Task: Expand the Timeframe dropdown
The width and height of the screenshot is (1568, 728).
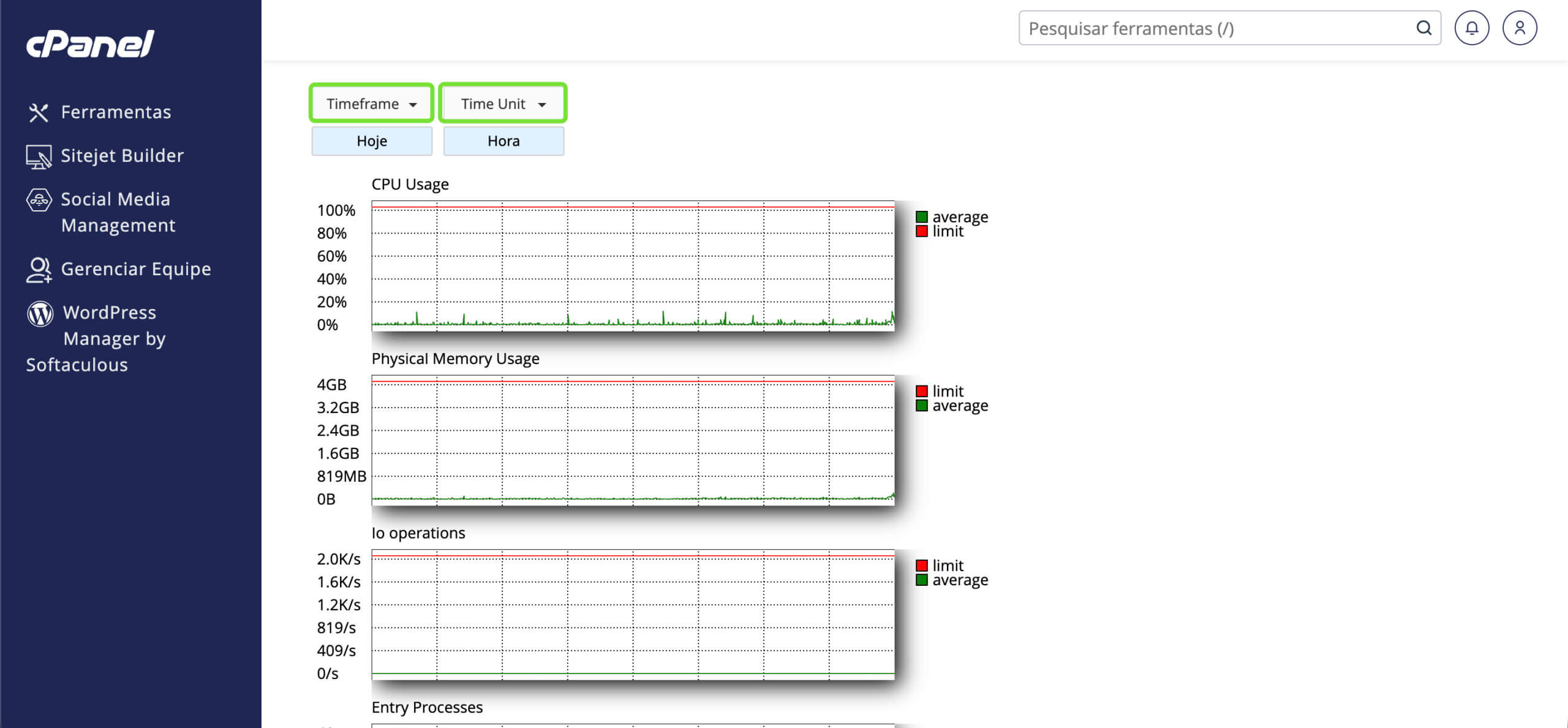Action: point(372,104)
